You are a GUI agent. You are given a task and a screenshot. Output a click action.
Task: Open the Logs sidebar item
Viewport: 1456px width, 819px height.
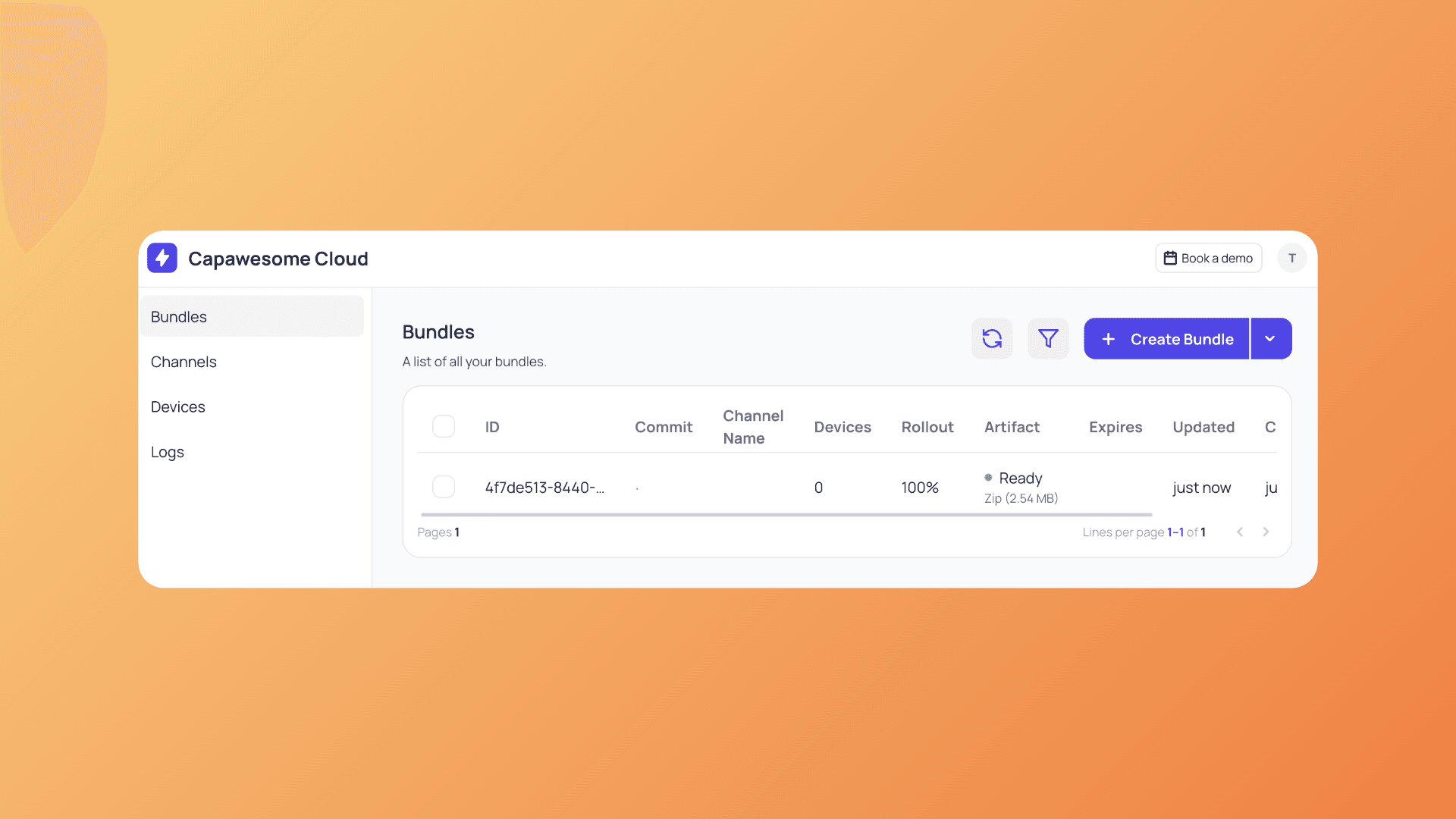[x=167, y=452]
